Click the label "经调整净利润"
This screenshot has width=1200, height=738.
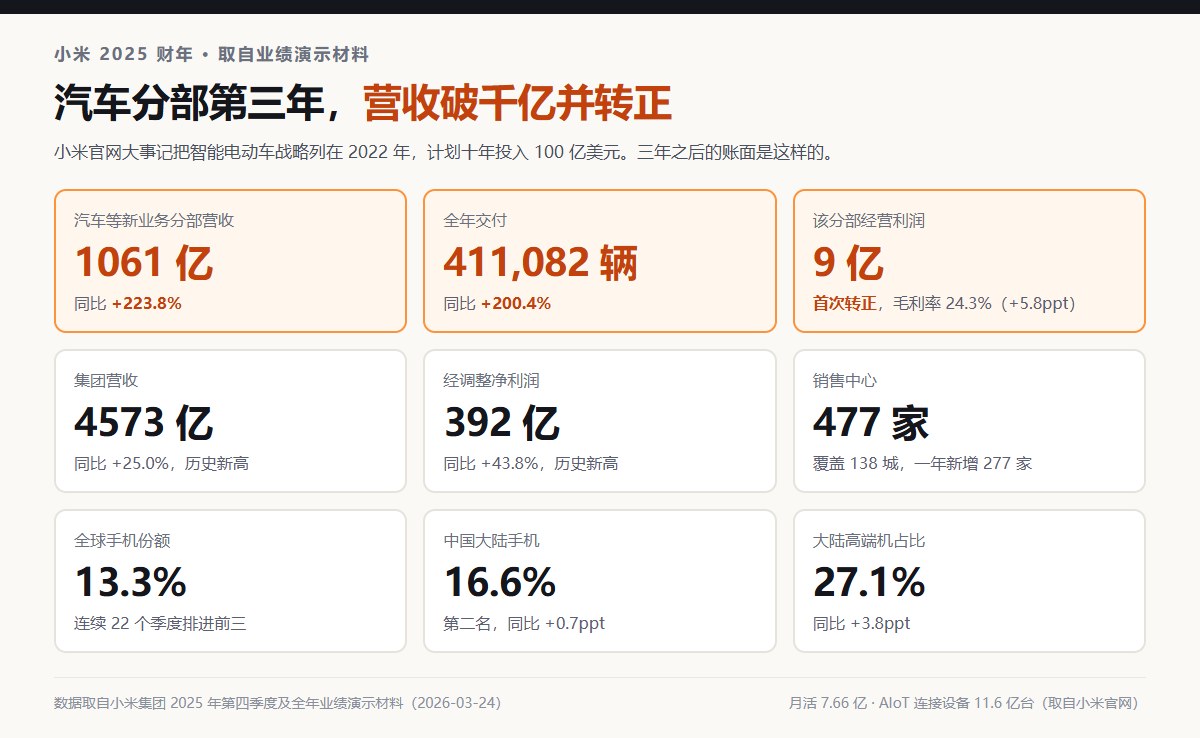[492, 380]
